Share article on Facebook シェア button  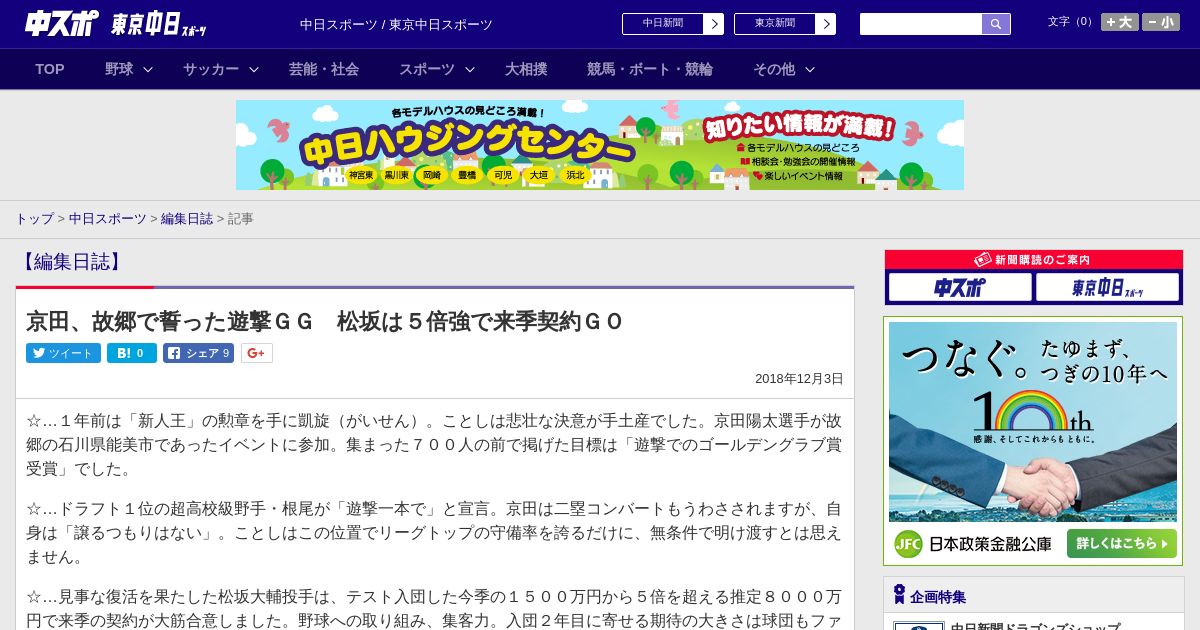click(x=198, y=353)
